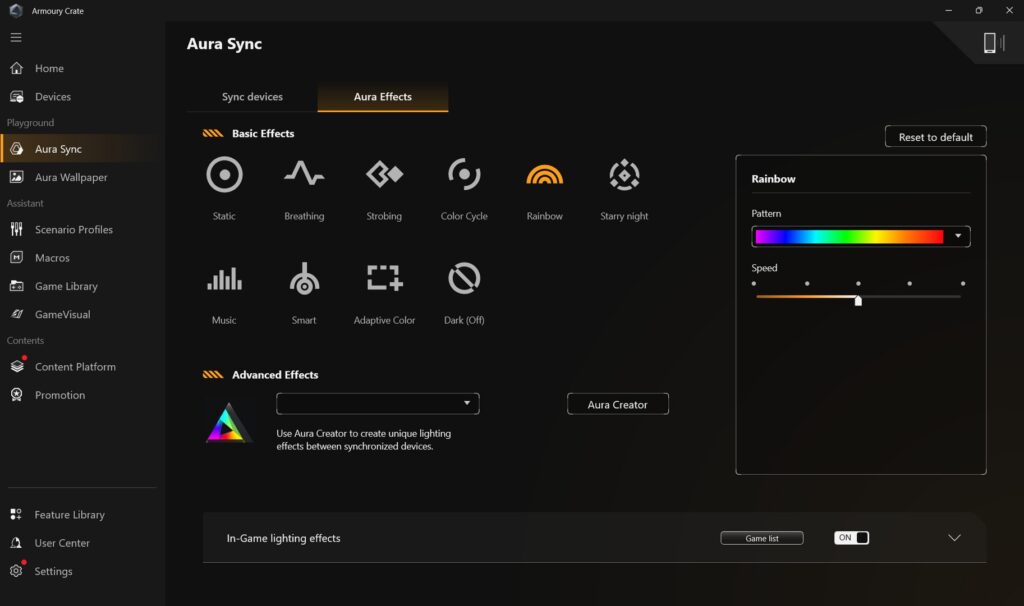Click the Pattern setting label
The image size is (1024, 606).
click(766, 214)
